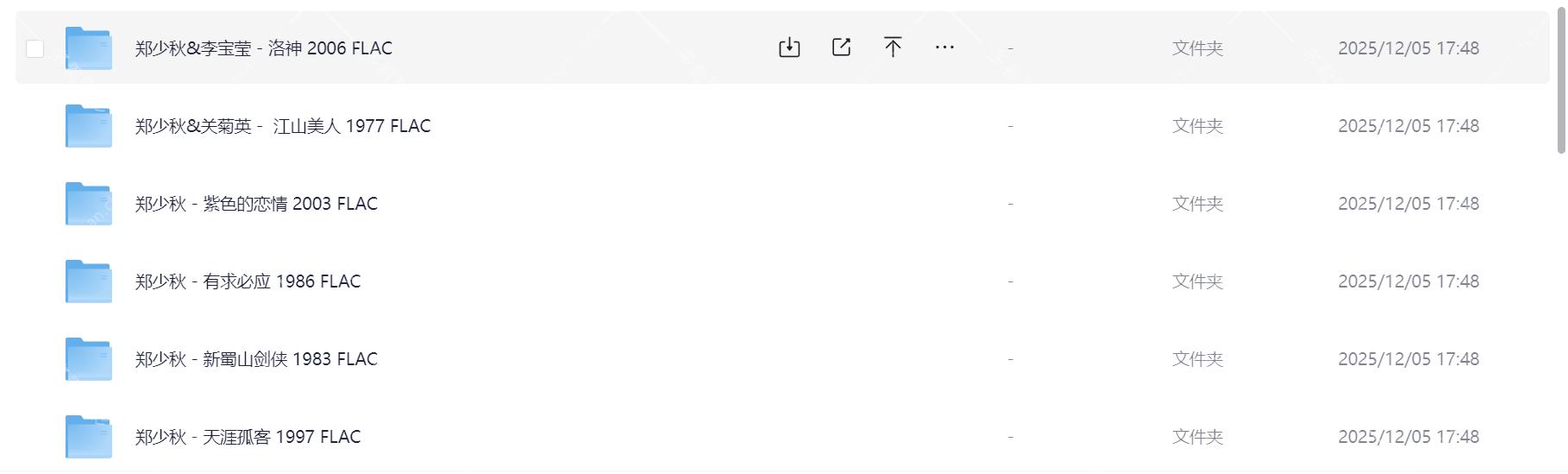Open folder 郑少秋&李宝莹 - 洛神 2006 FLAC
The width and height of the screenshot is (1568, 474).
[263, 48]
